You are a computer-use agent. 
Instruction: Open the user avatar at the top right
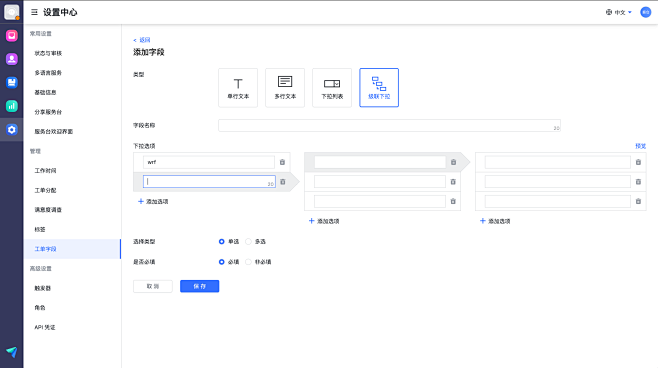645,12
